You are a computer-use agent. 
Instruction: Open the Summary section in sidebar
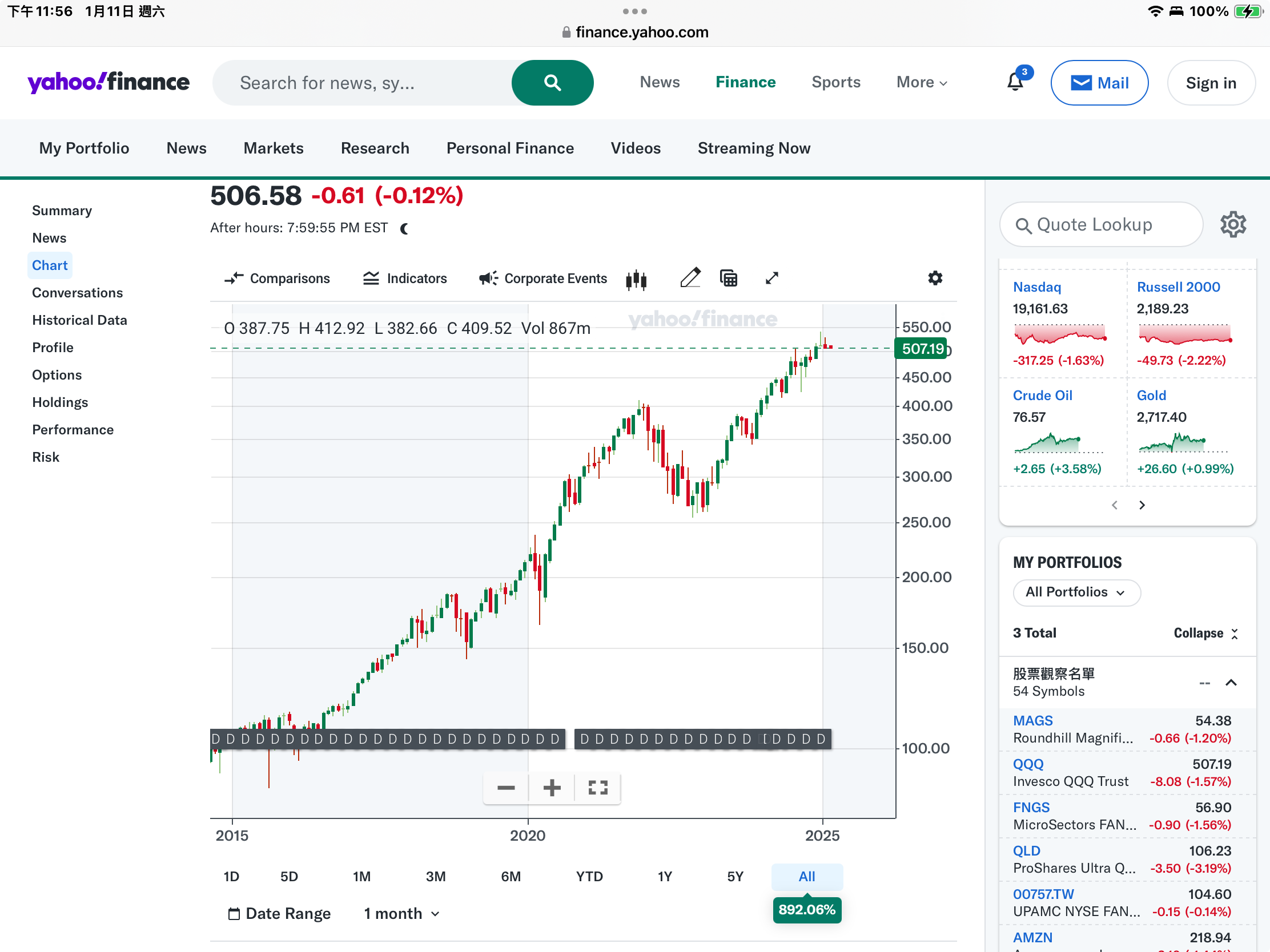[62, 211]
